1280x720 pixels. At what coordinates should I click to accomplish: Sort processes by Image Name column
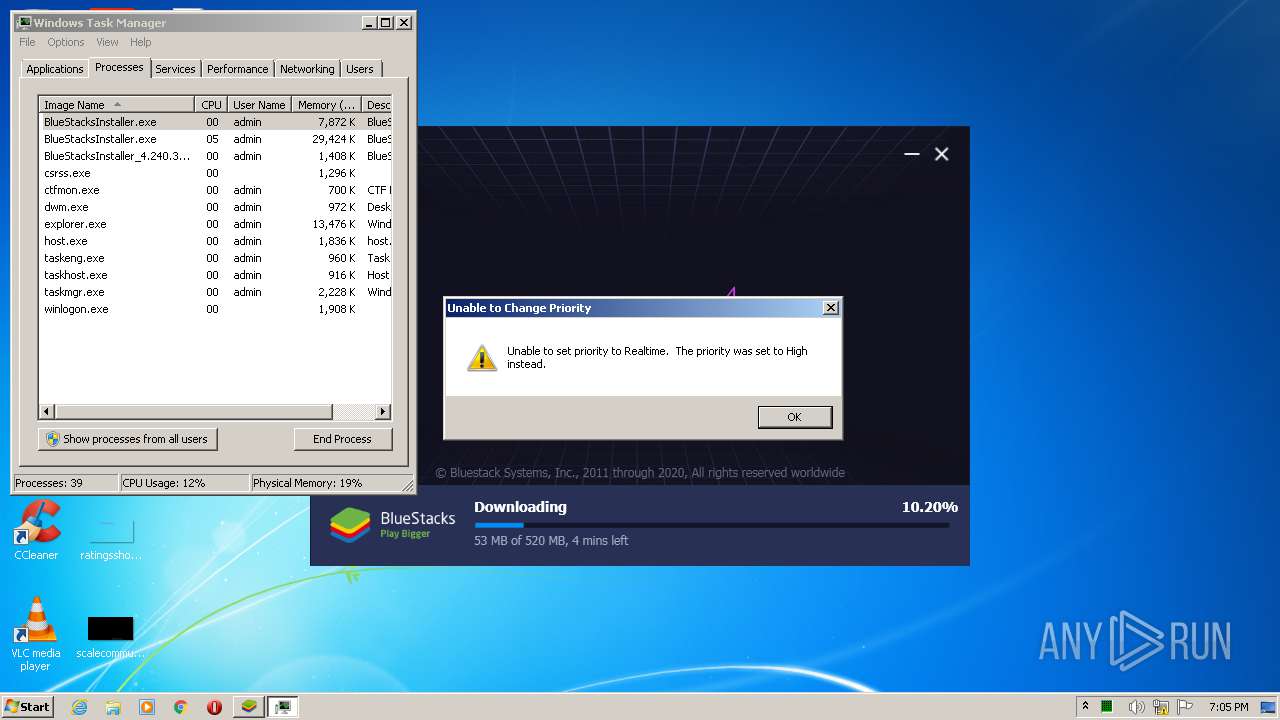pos(117,104)
